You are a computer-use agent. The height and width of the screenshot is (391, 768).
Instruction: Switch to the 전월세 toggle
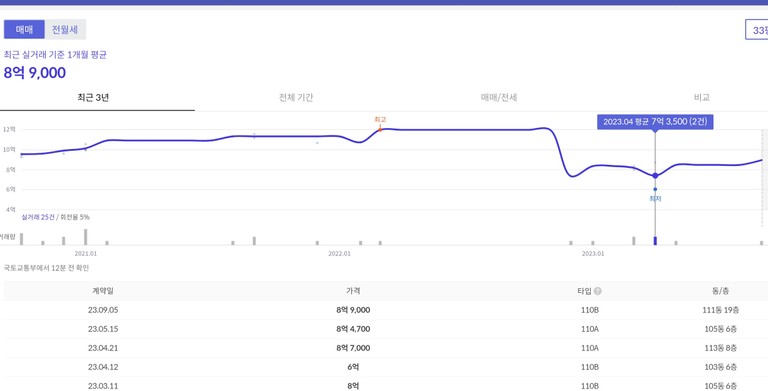[x=65, y=29]
